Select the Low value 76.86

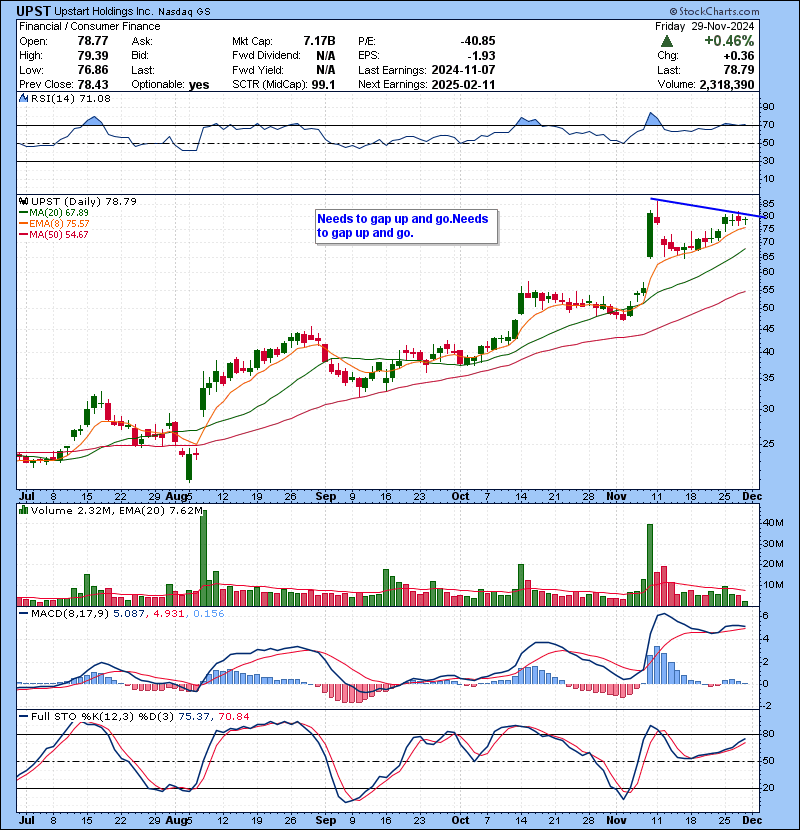[93, 70]
